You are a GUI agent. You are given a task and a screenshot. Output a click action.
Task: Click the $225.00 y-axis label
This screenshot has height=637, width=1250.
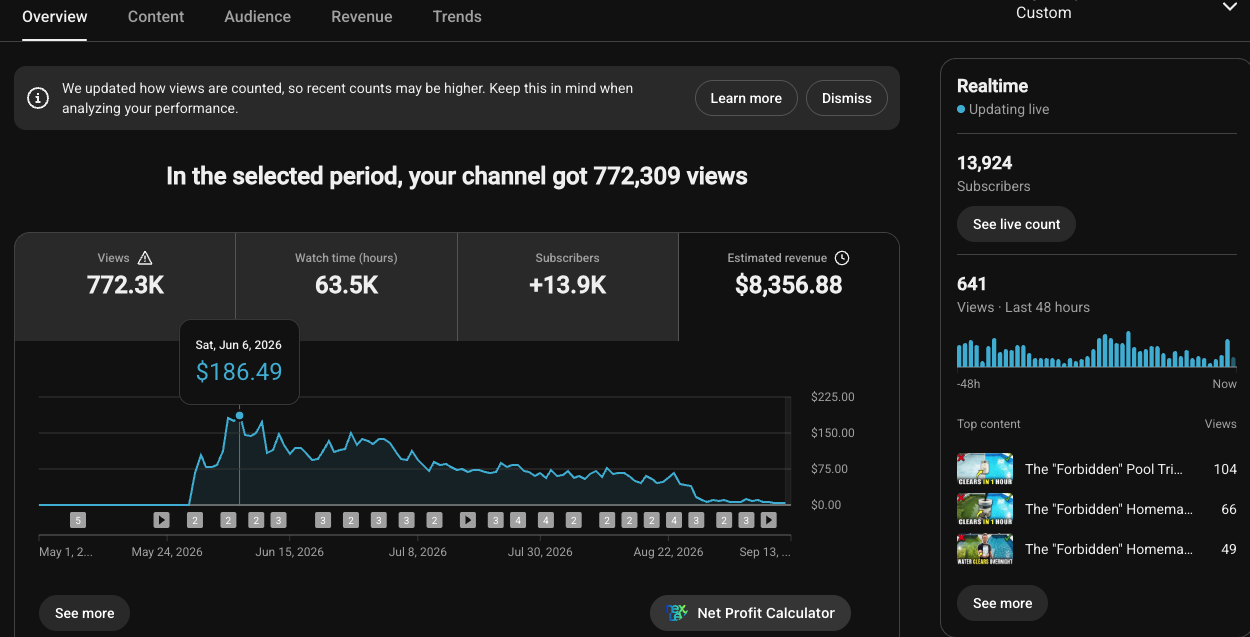833,397
